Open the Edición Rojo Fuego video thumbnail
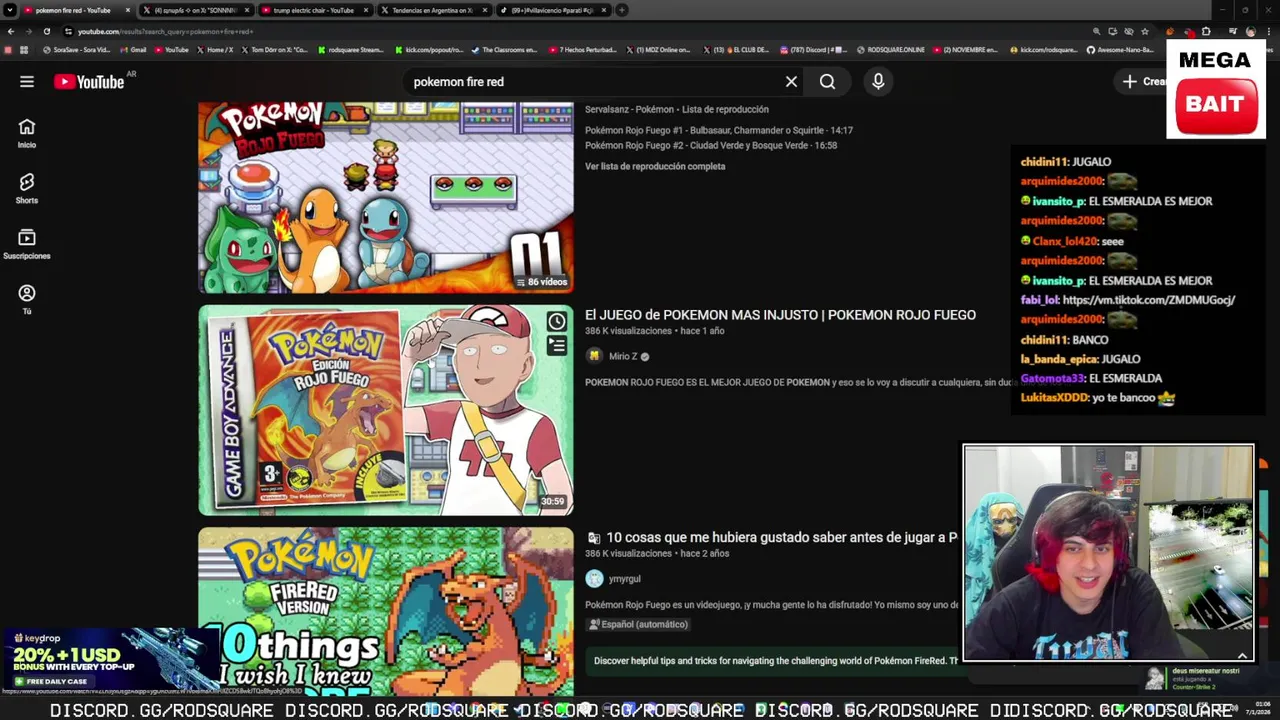The height and width of the screenshot is (720, 1280). pos(386,410)
